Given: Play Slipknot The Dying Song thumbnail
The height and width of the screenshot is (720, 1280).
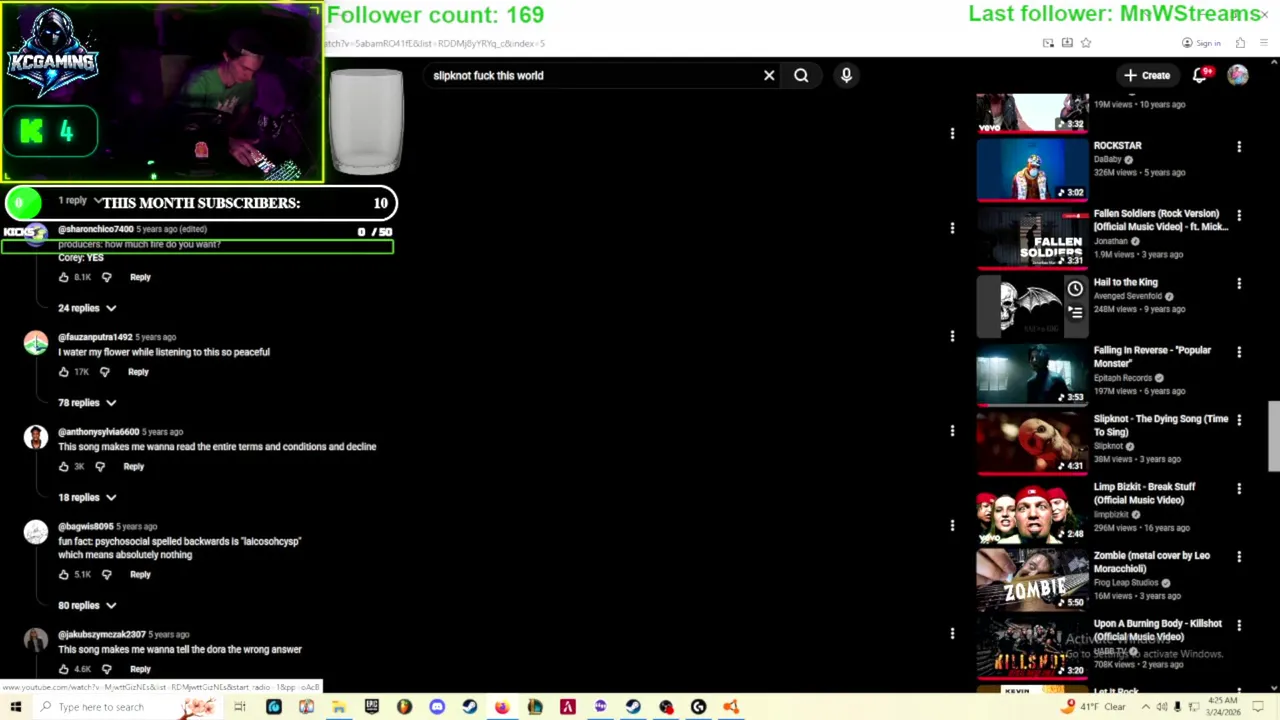Looking at the screenshot, I should (x=1032, y=443).
